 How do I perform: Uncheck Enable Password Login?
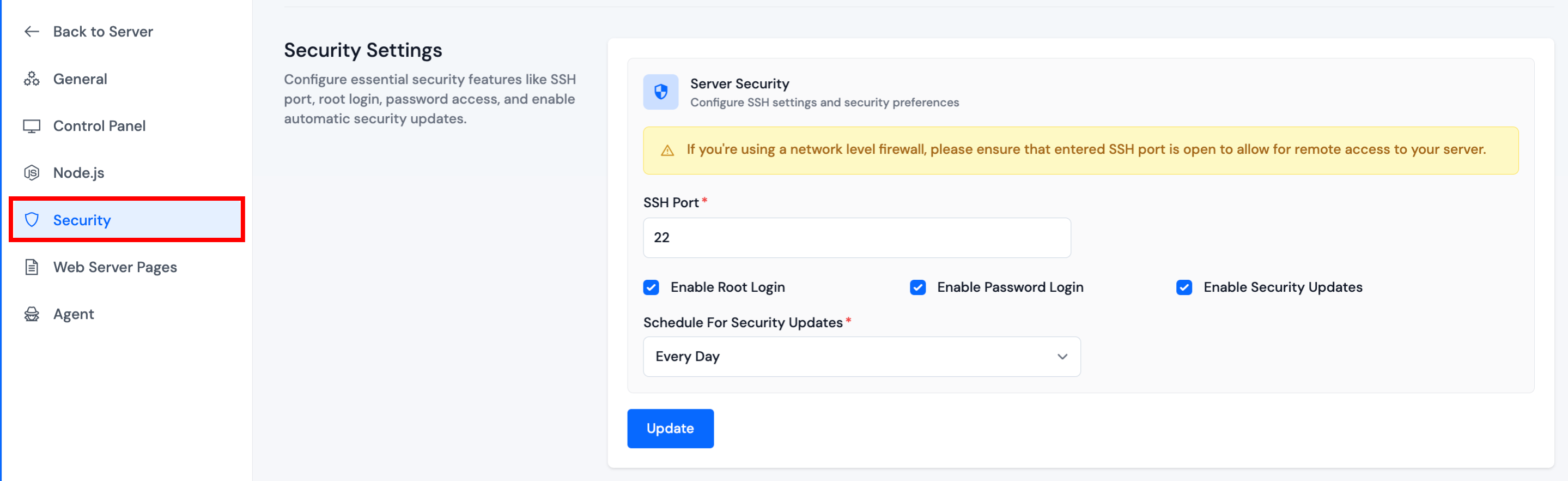[x=917, y=287]
